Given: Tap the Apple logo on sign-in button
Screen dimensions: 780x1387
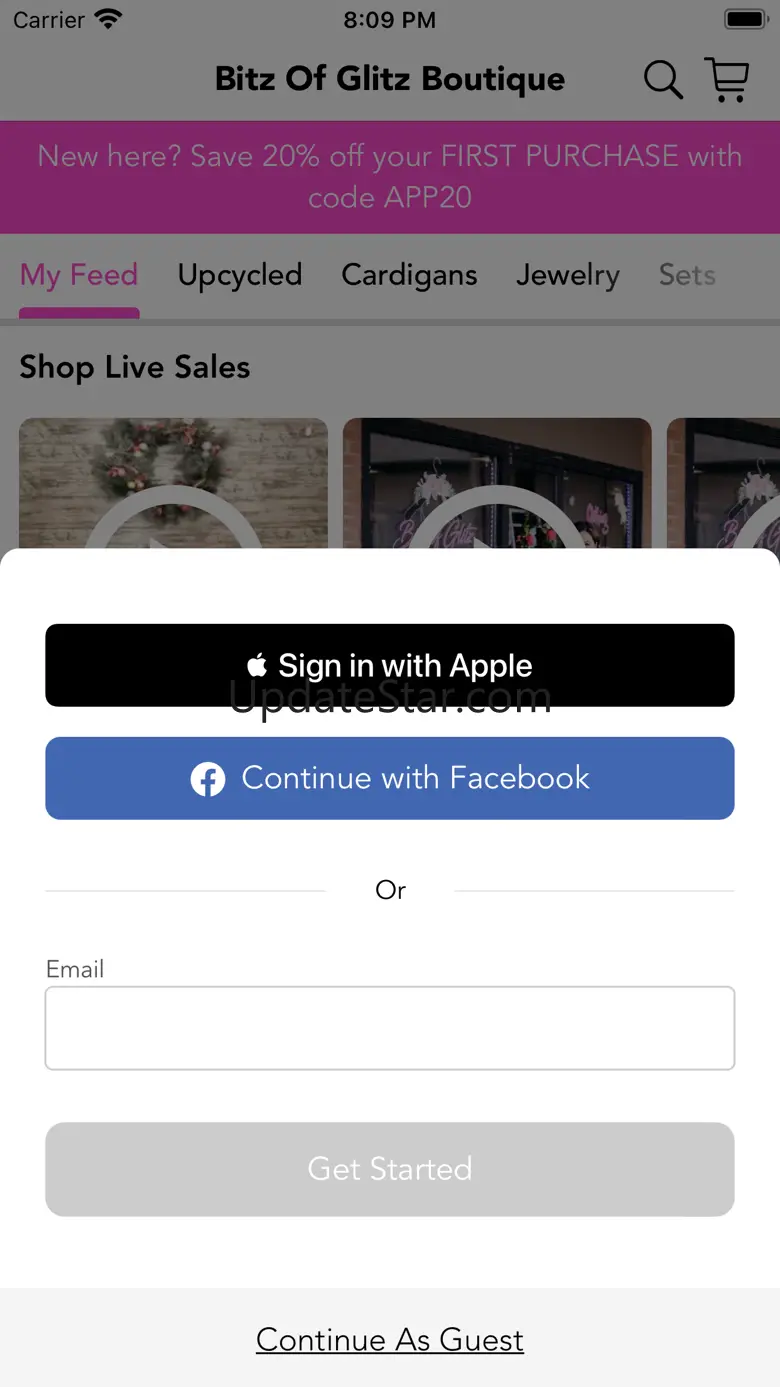Looking at the screenshot, I should 257,665.
